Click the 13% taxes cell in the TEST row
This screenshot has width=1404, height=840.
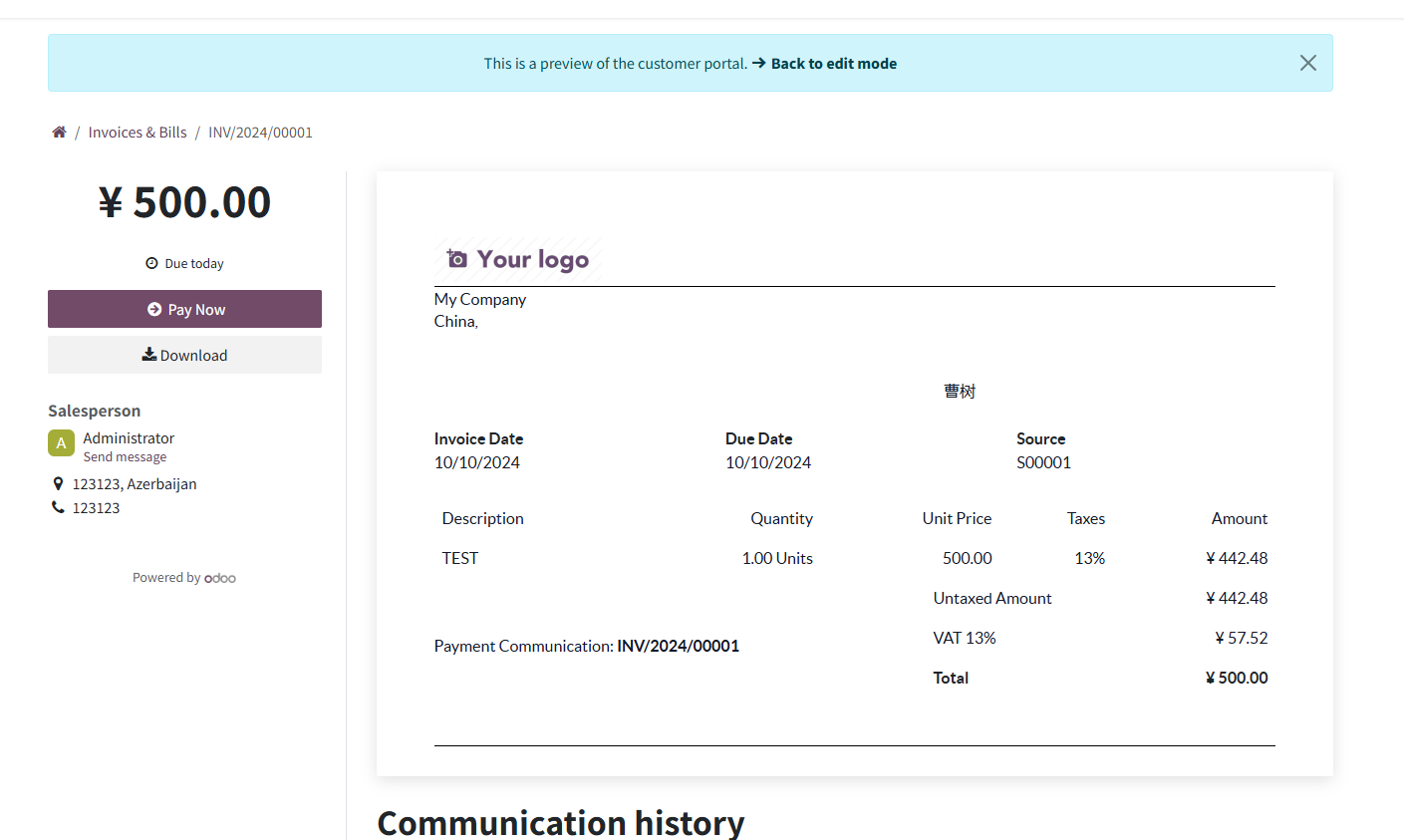point(1090,558)
